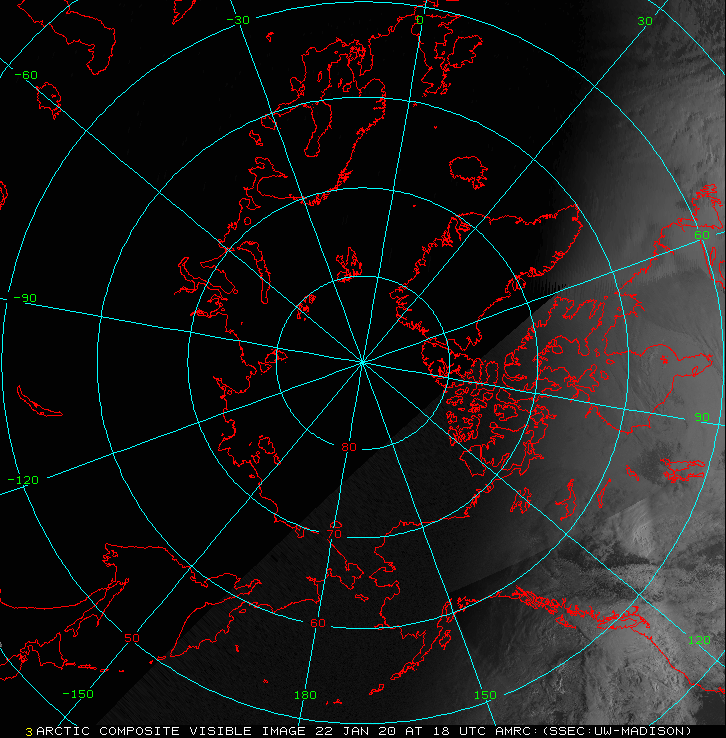Click the green 0 longitude label
This screenshot has height=738, width=726.
point(420,20)
